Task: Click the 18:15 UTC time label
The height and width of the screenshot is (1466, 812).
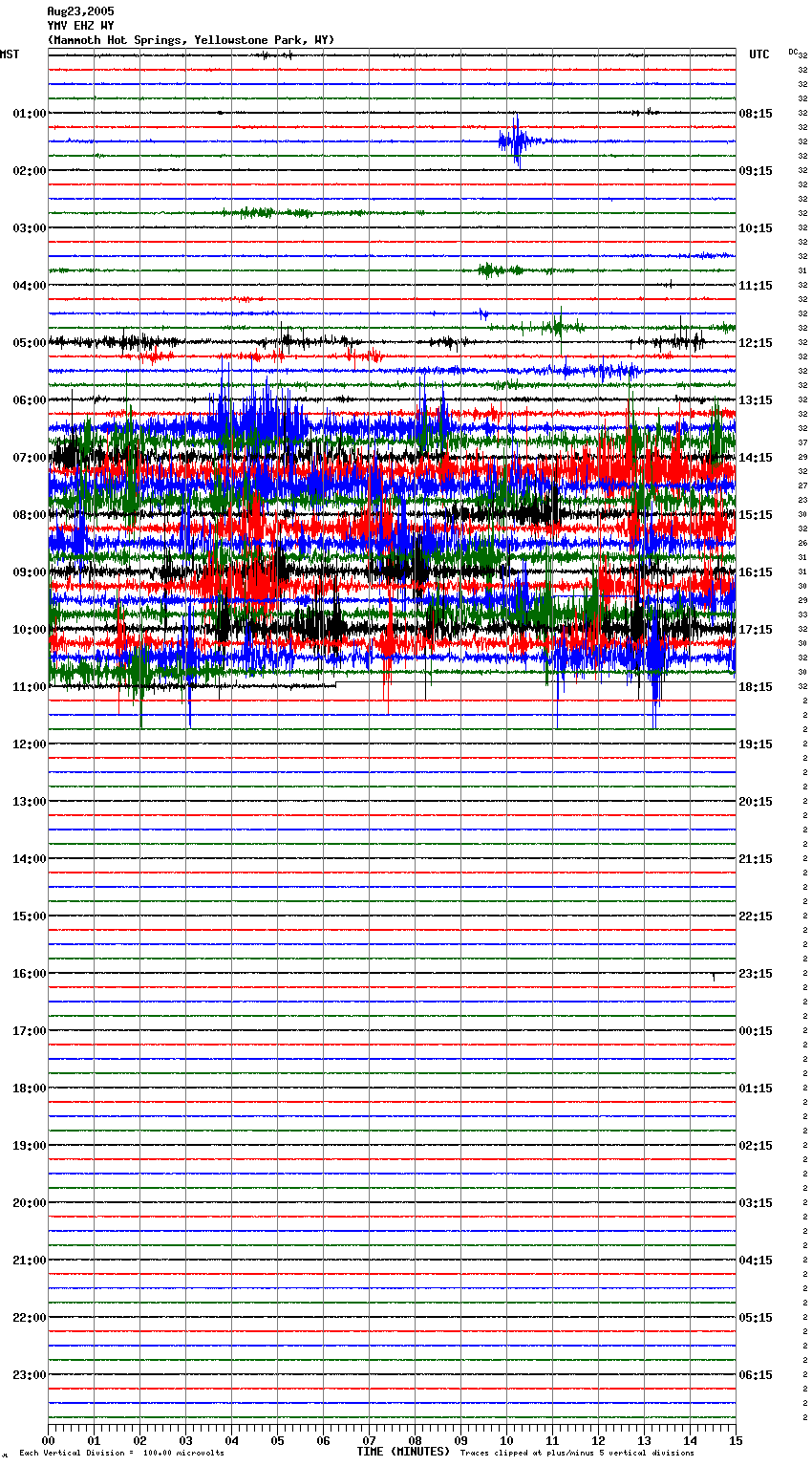Action: (x=756, y=687)
